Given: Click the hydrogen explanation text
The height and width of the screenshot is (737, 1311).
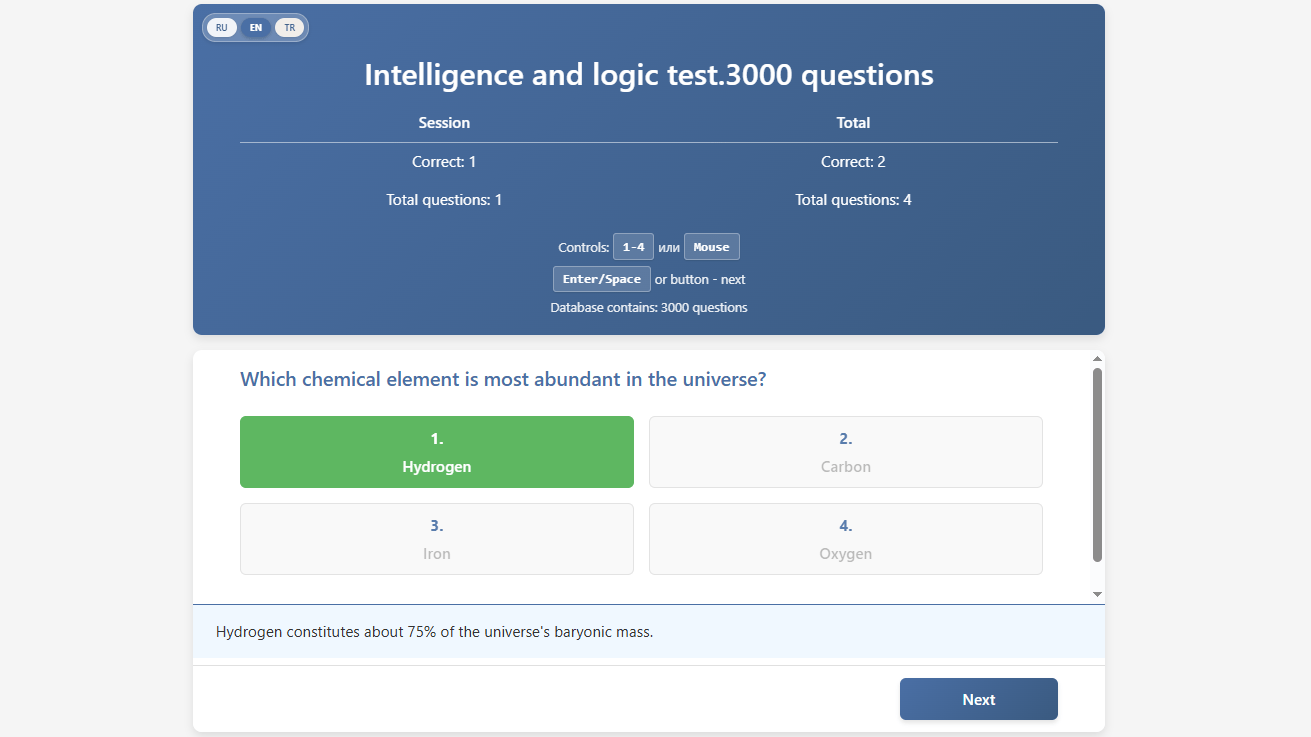Looking at the screenshot, I should click(x=435, y=631).
